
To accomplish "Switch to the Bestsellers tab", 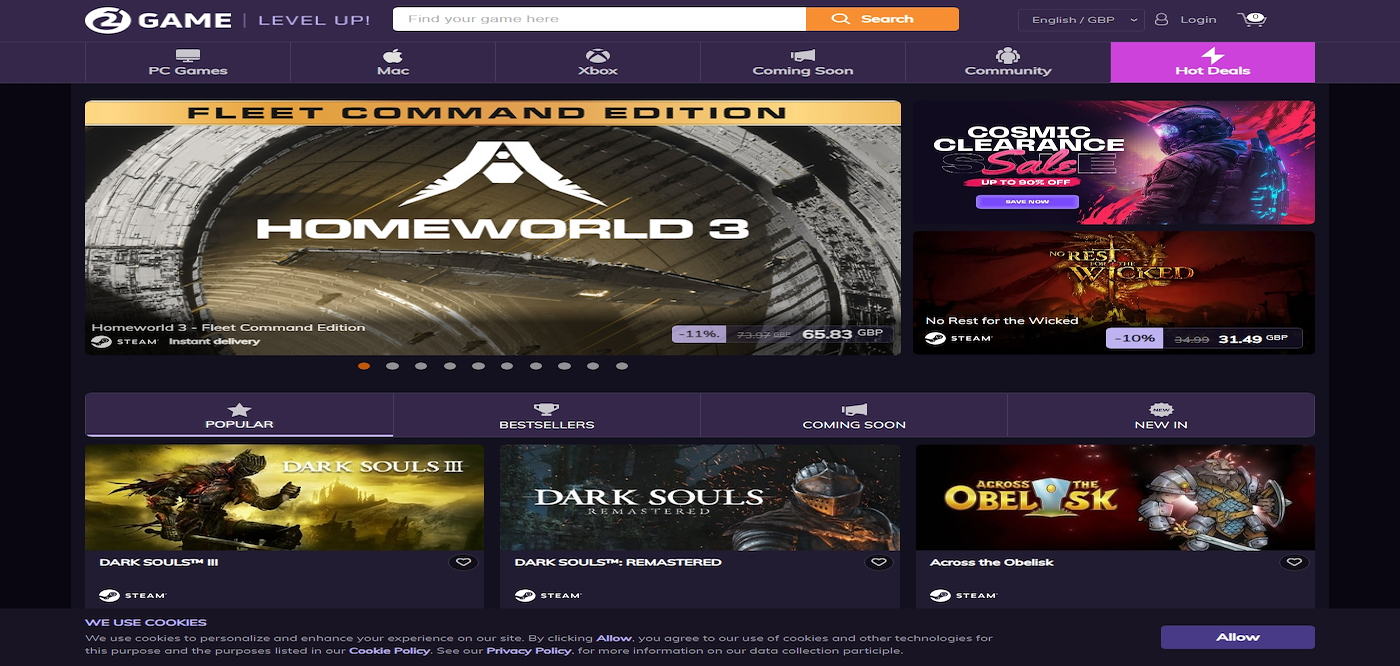I will click(547, 415).
